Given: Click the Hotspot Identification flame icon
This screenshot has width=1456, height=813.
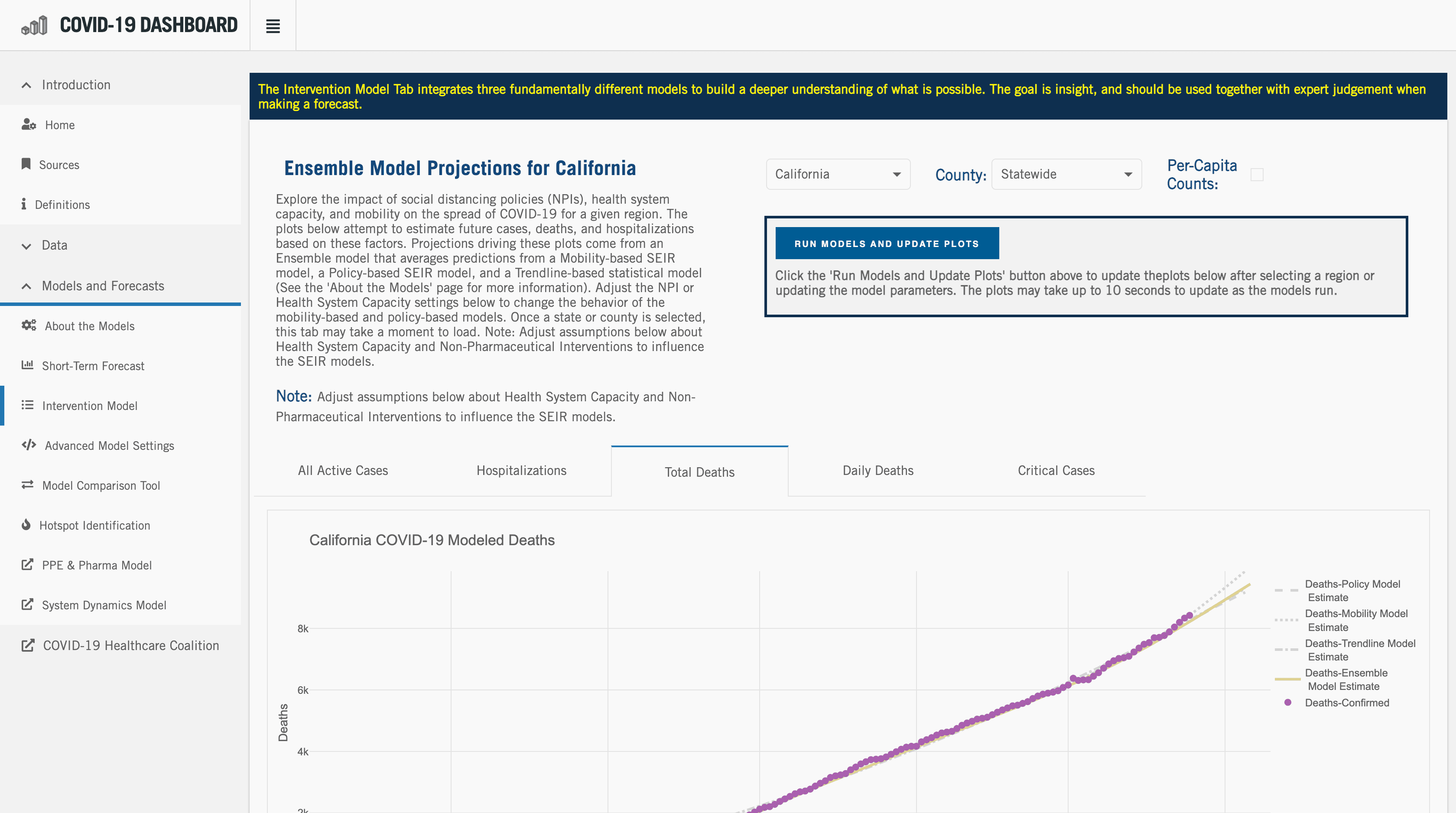Looking at the screenshot, I should pos(26,525).
